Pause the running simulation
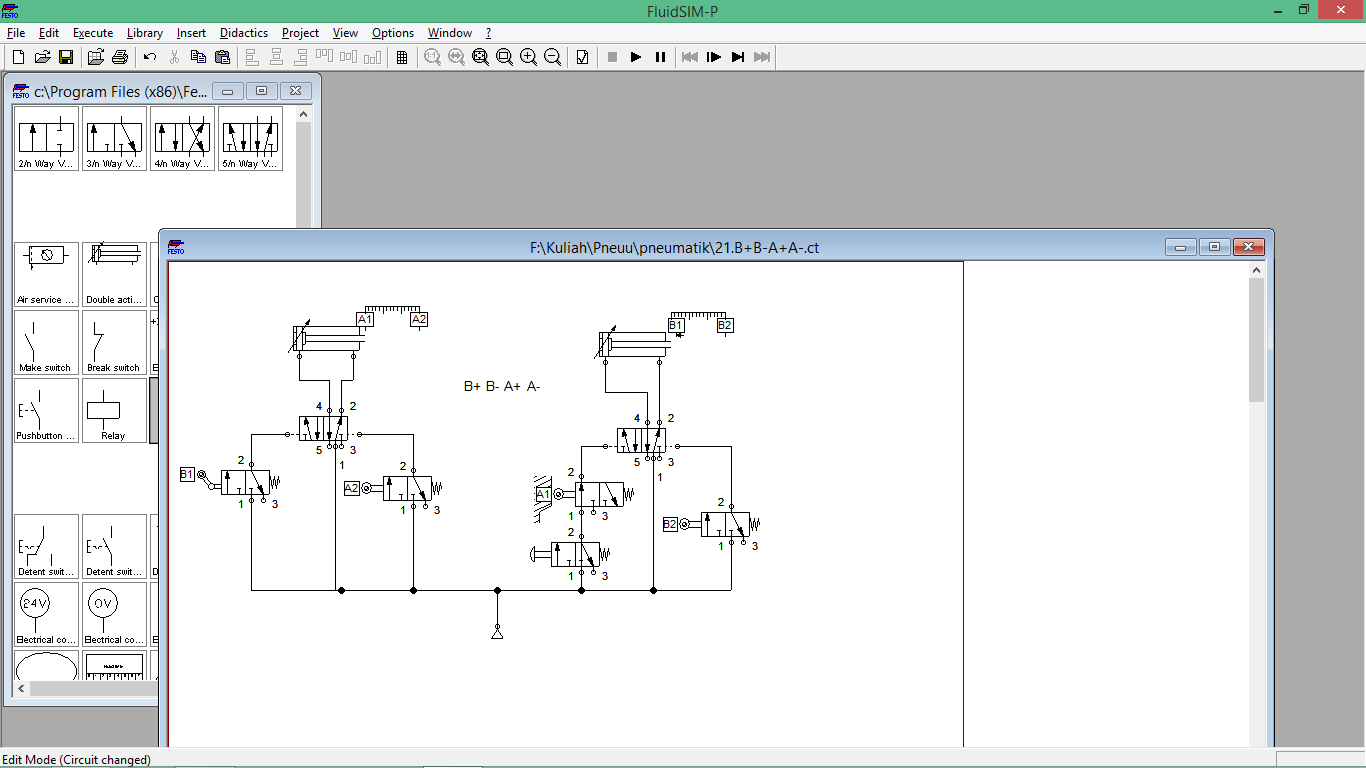This screenshot has height=768, width=1366. tap(660, 57)
